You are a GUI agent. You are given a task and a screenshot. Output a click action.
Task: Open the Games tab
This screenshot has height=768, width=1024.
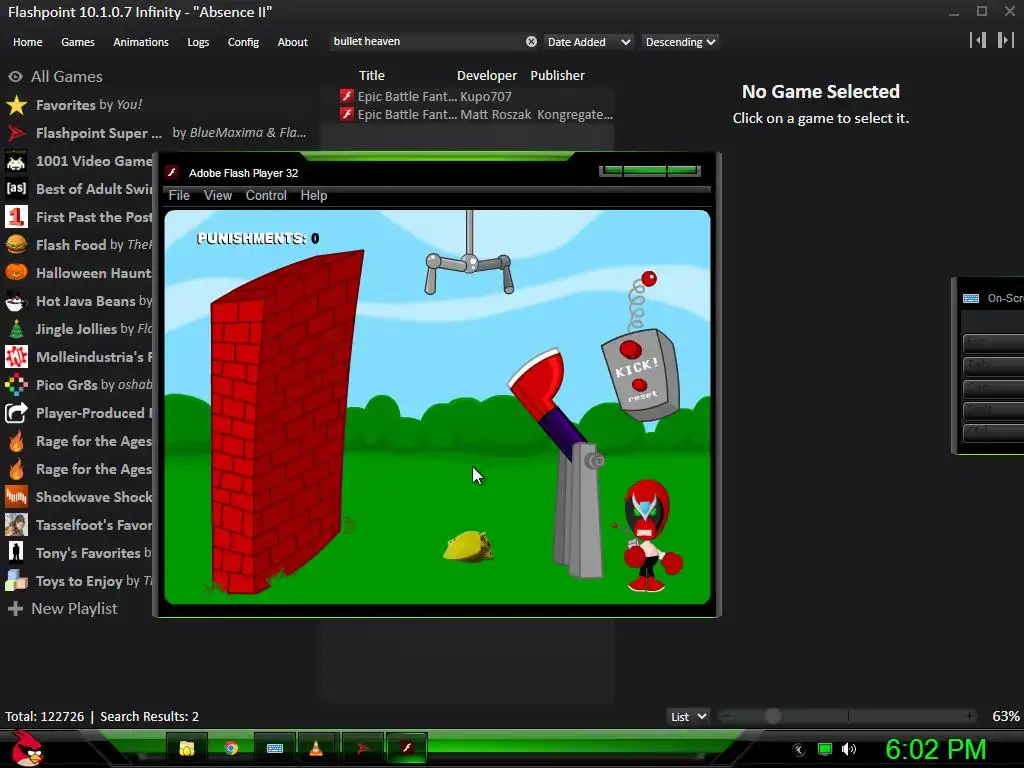(x=78, y=42)
